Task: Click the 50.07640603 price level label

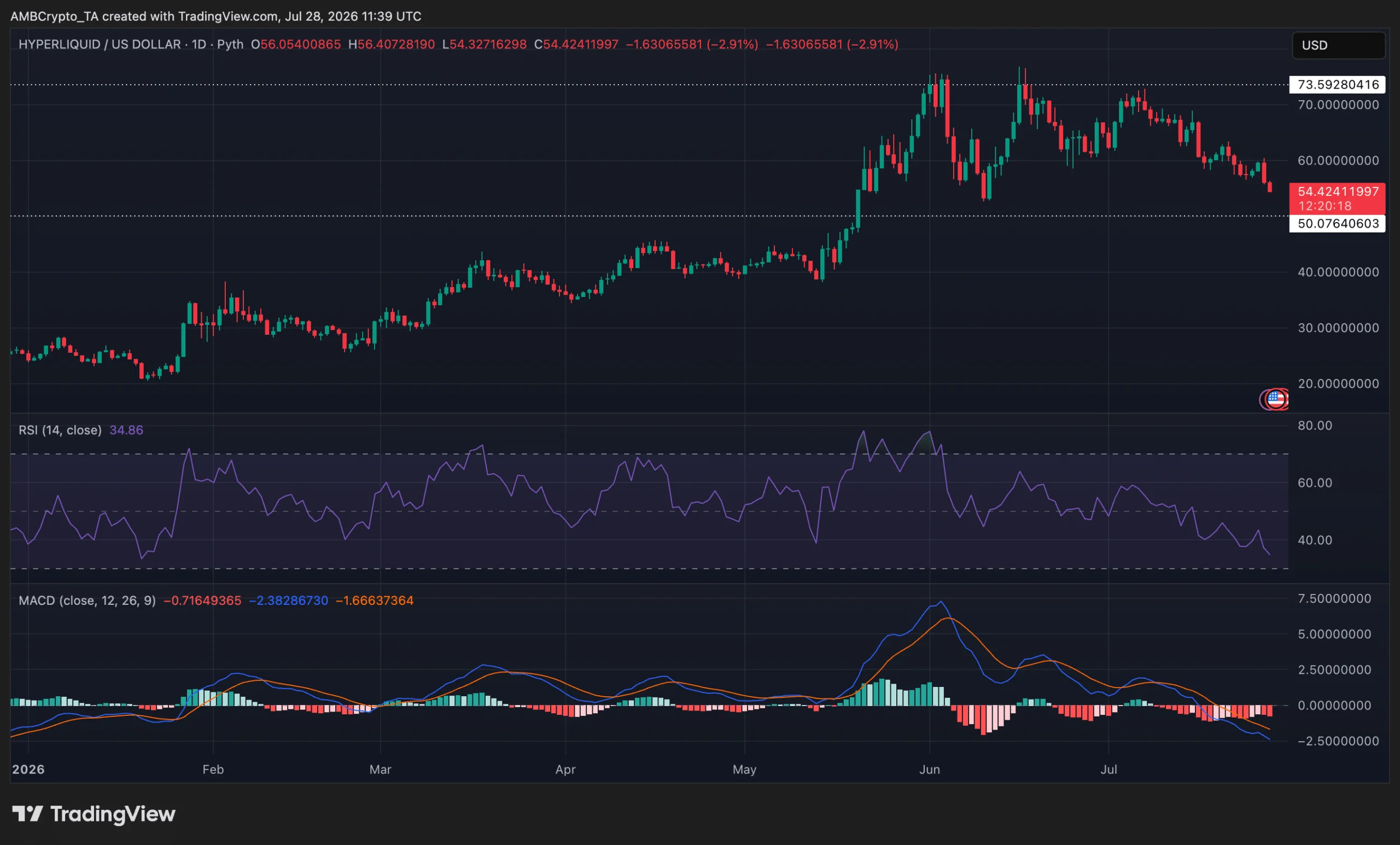Action: pyautogui.click(x=1338, y=223)
